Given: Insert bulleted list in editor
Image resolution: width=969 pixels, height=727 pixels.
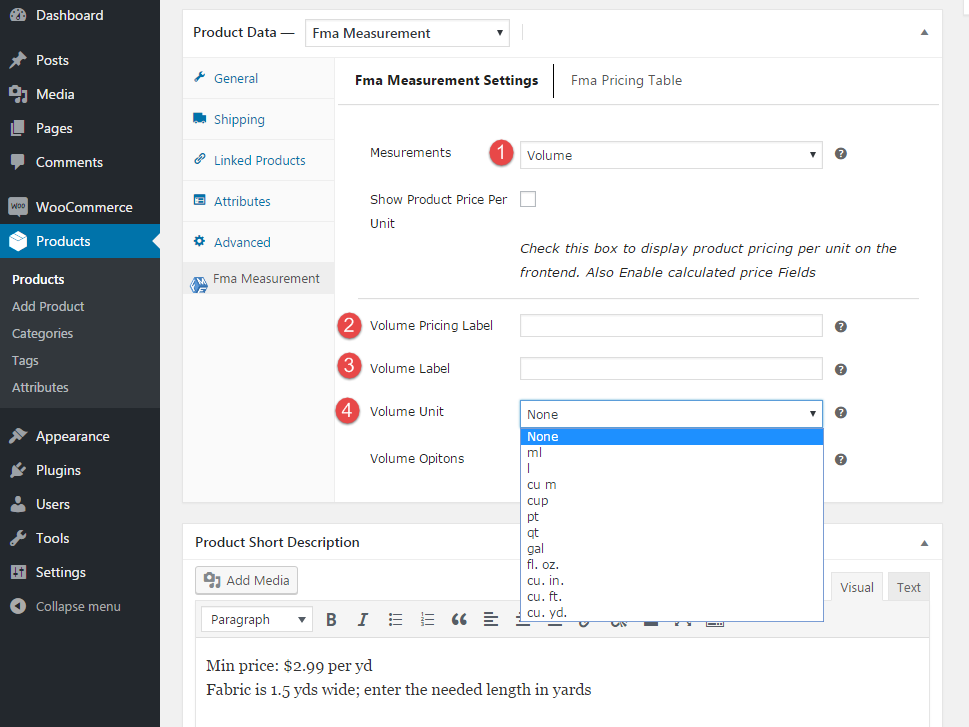Looking at the screenshot, I should [x=396, y=619].
